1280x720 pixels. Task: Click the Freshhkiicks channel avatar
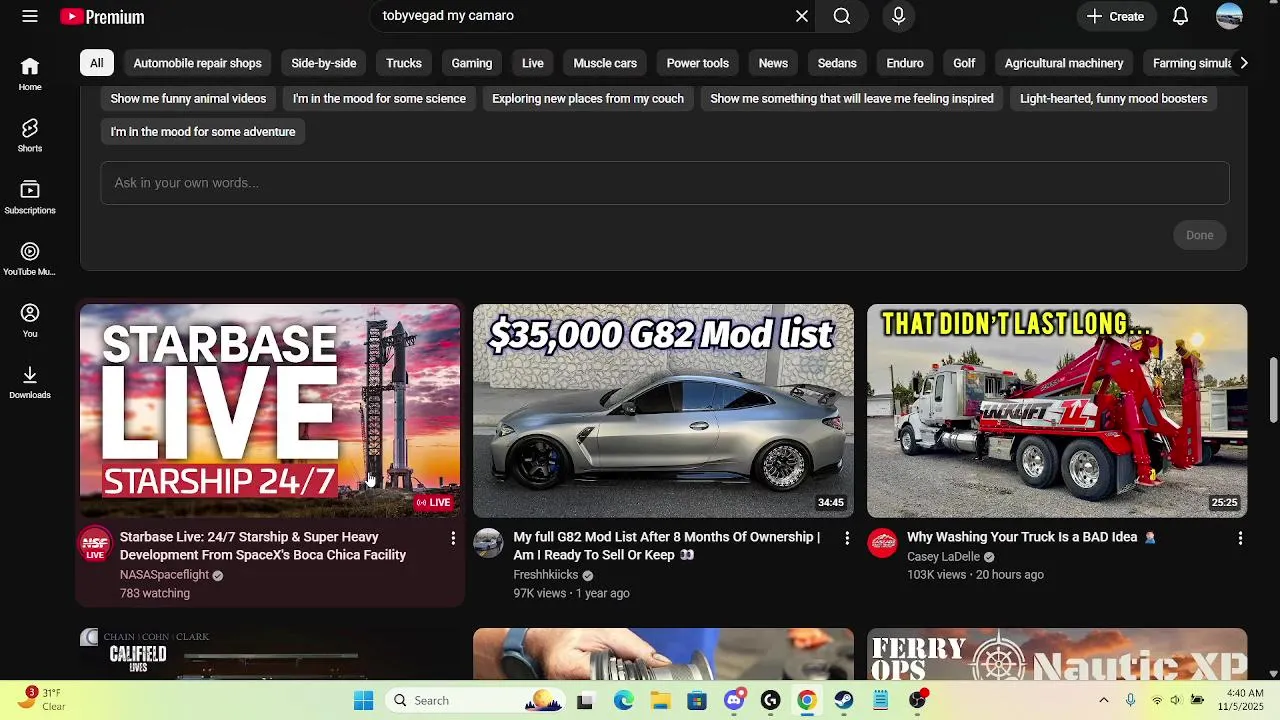click(488, 543)
